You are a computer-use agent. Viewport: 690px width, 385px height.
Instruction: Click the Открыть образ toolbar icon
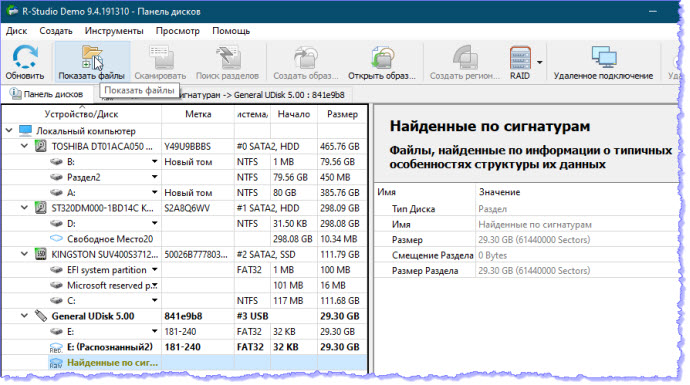(382, 57)
